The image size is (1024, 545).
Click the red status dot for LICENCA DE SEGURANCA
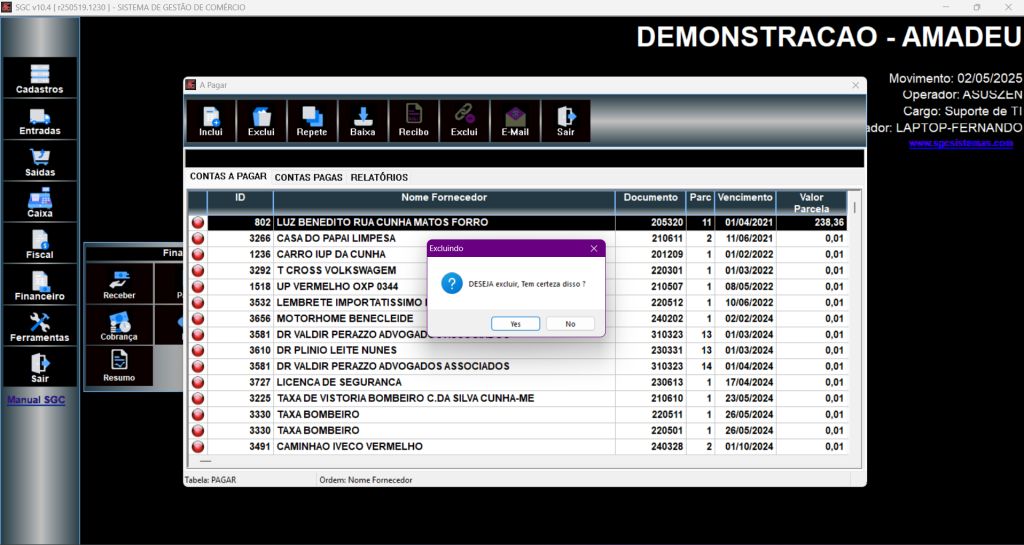[198, 382]
